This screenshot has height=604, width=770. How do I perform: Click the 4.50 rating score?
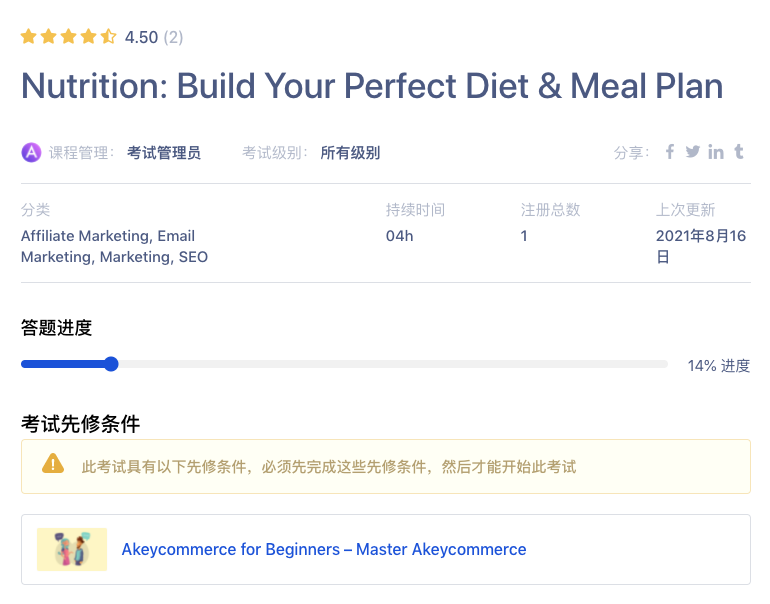pos(141,38)
